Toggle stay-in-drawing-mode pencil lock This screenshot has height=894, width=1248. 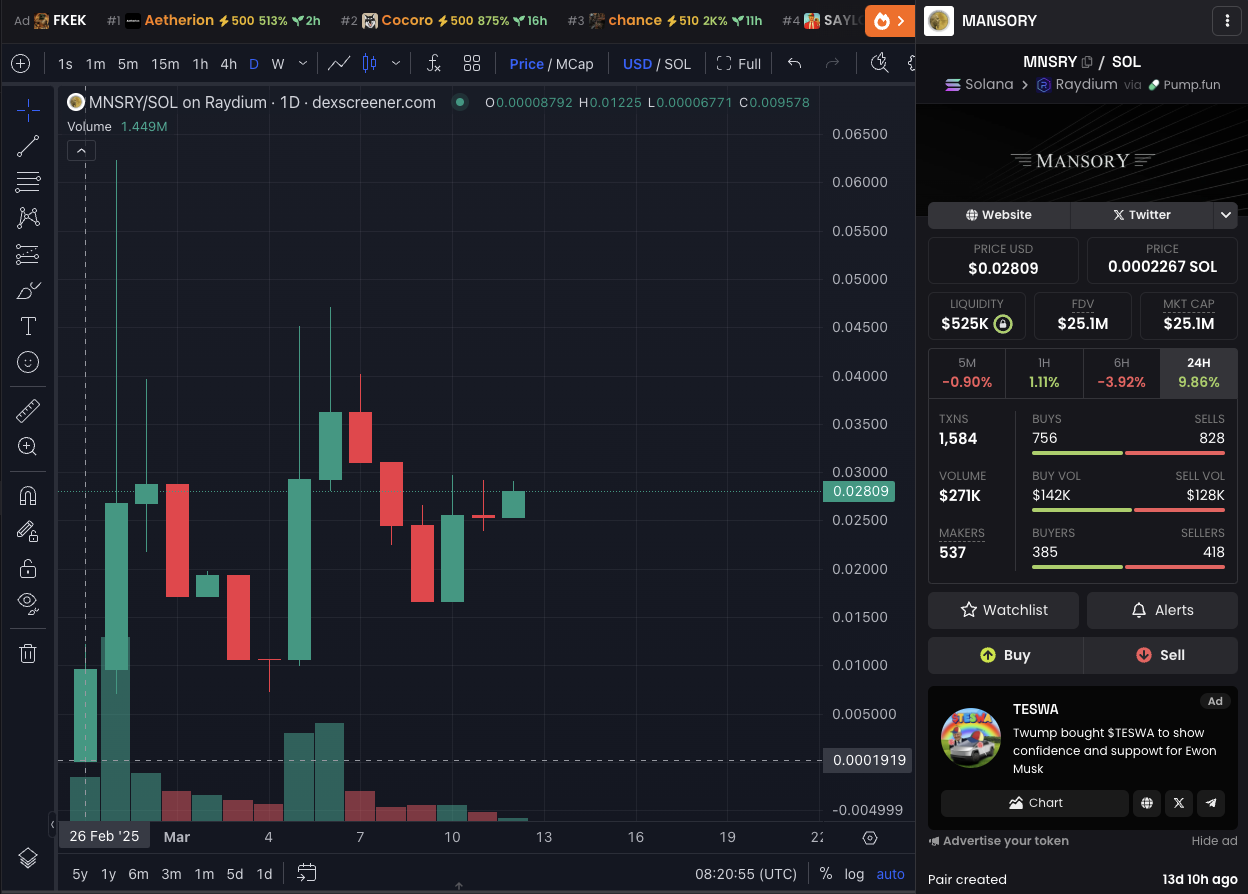28,532
